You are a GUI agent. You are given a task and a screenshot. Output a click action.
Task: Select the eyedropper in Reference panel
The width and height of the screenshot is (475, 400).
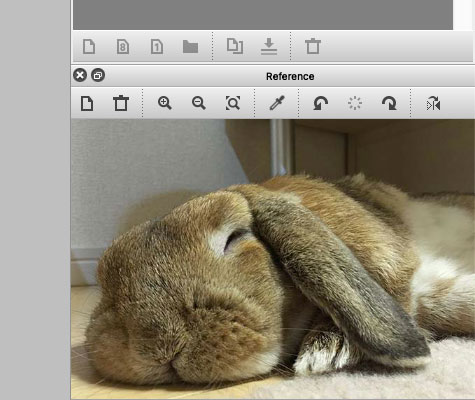(277, 103)
